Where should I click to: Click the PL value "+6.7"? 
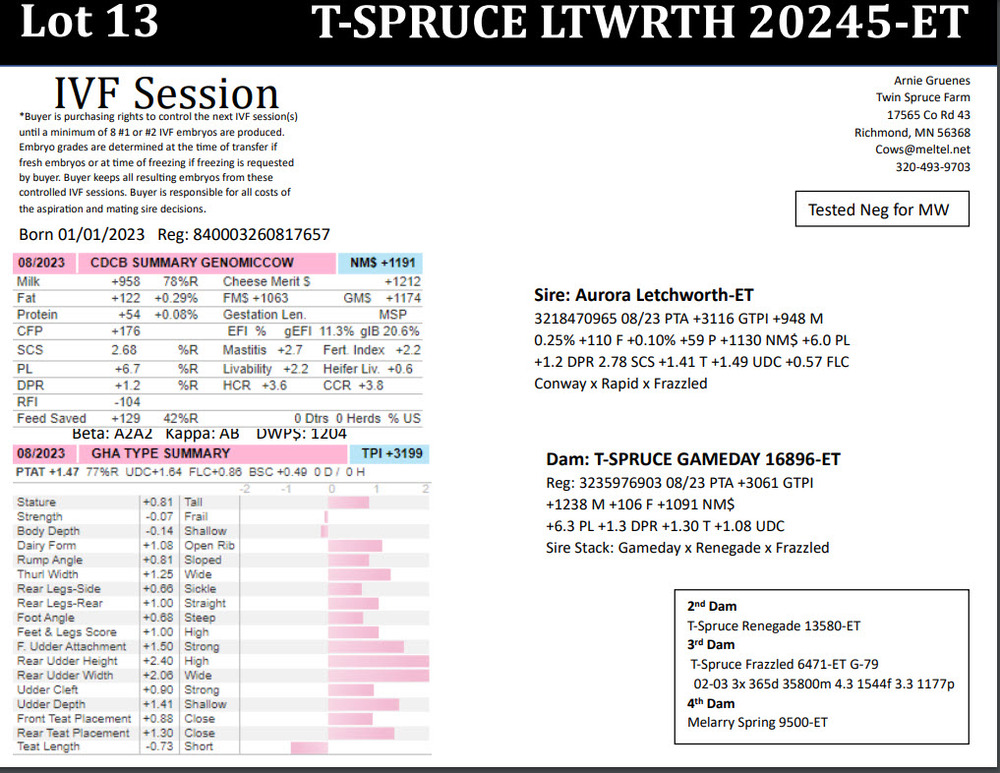127,369
